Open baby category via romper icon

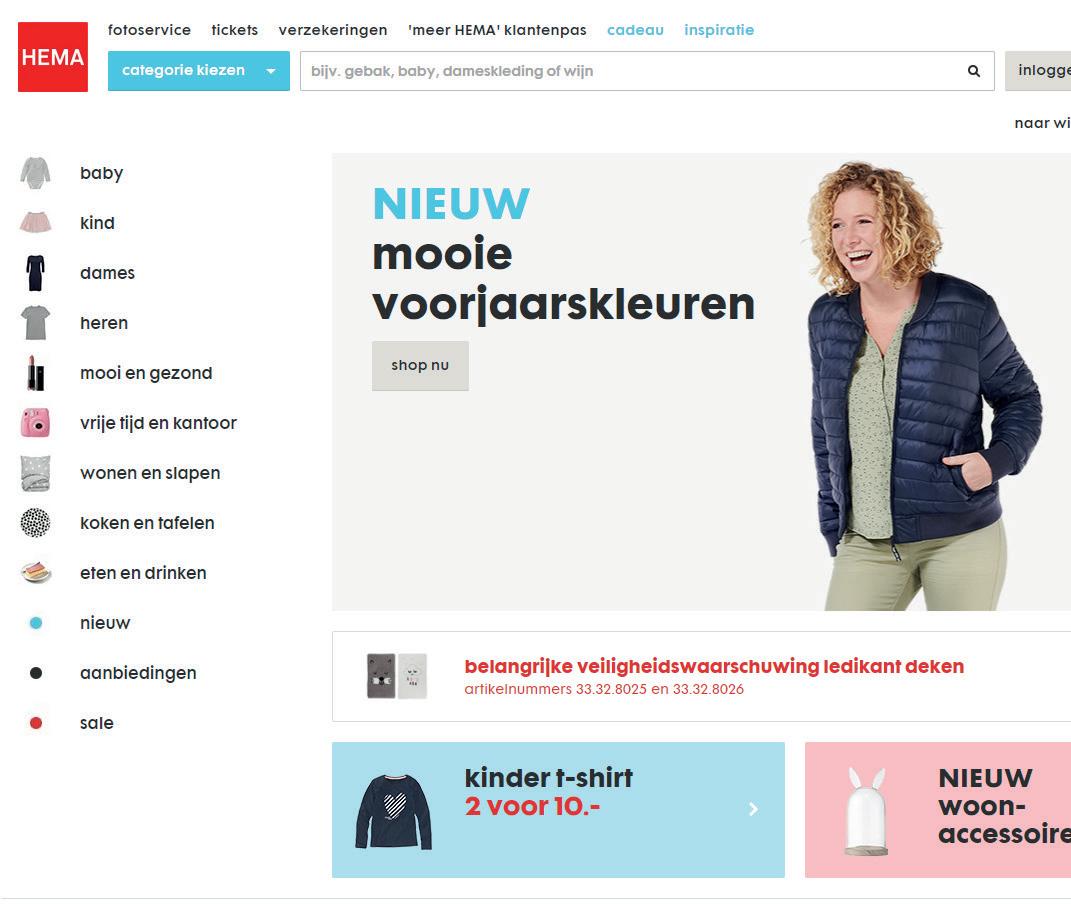click(36, 173)
